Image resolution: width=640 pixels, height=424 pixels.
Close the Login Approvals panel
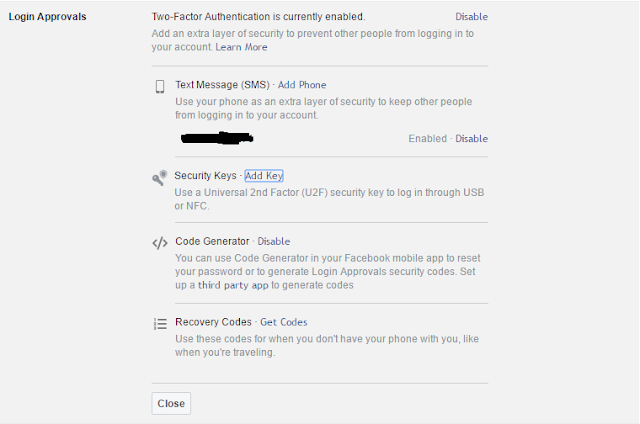[x=171, y=404]
